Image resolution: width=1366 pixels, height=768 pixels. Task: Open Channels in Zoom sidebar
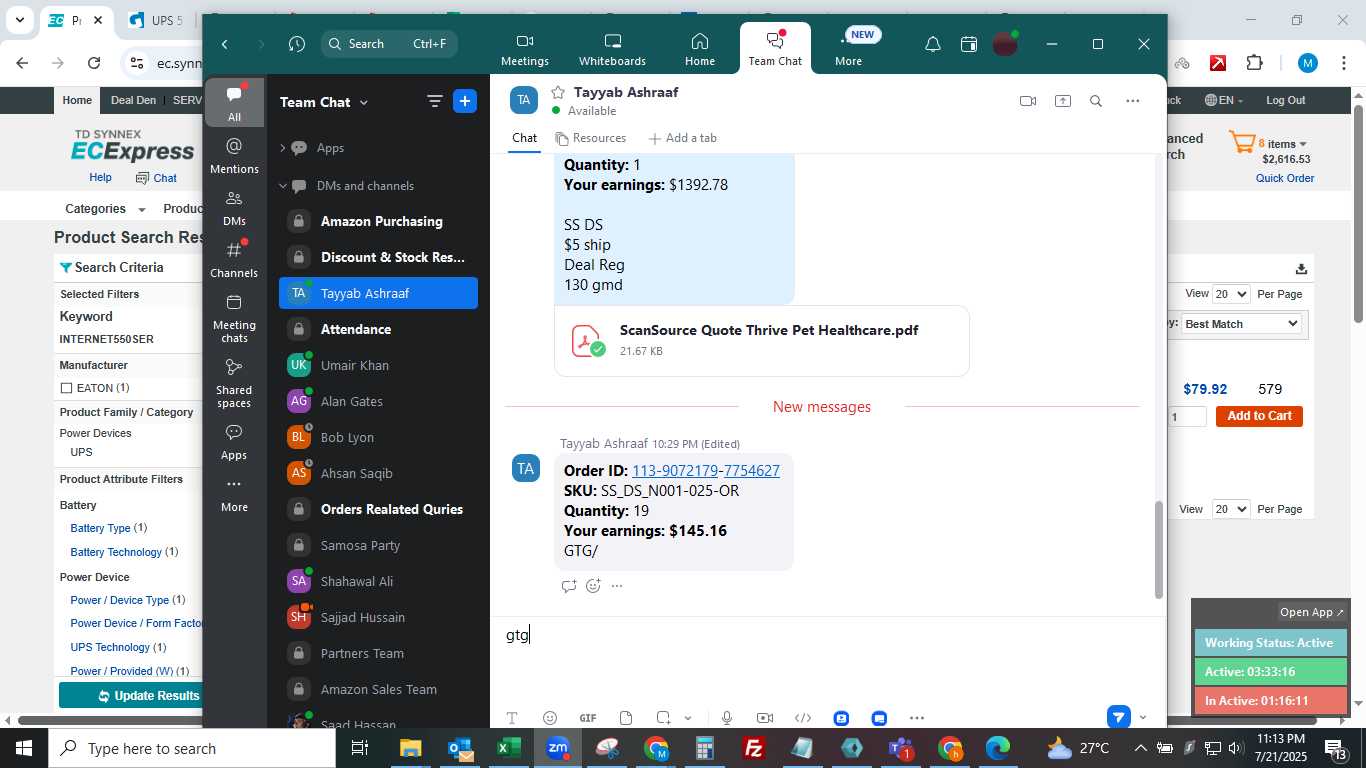[x=234, y=260]
